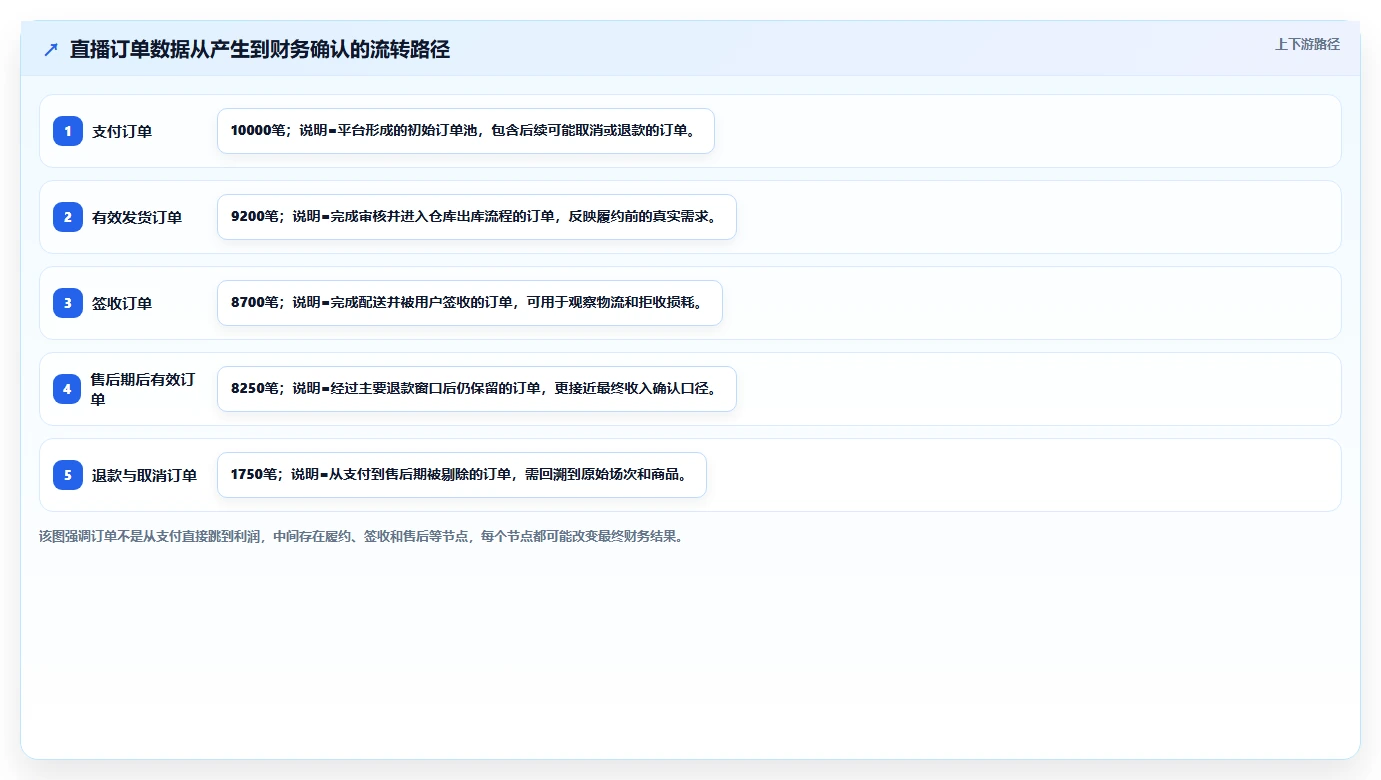The width and height of the screenshot is (1381, 780).
Task: Click the 退款与取消订单 step label
Action: [x=144, y=475]
